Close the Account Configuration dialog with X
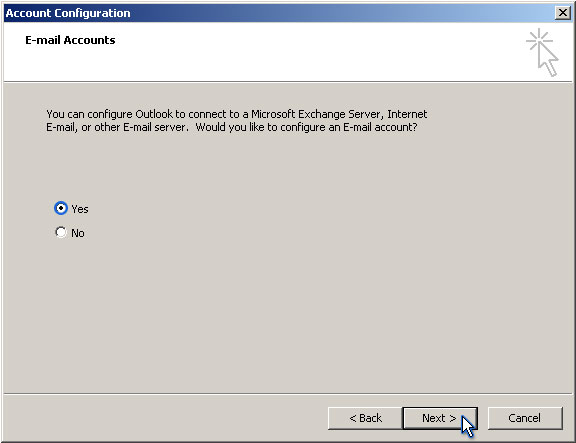The height and width of the screenshot is (443, 576). (563, 13)
